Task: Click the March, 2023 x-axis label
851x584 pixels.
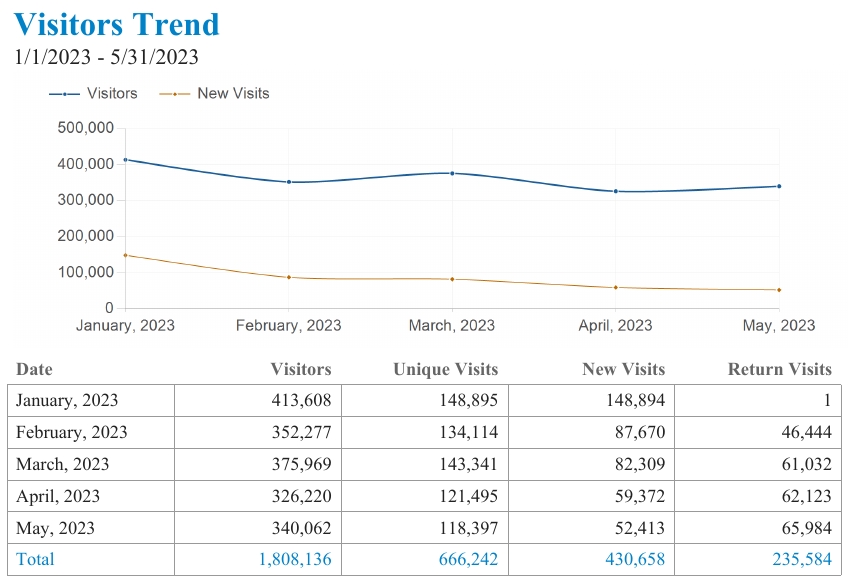Action: (452, 326)
